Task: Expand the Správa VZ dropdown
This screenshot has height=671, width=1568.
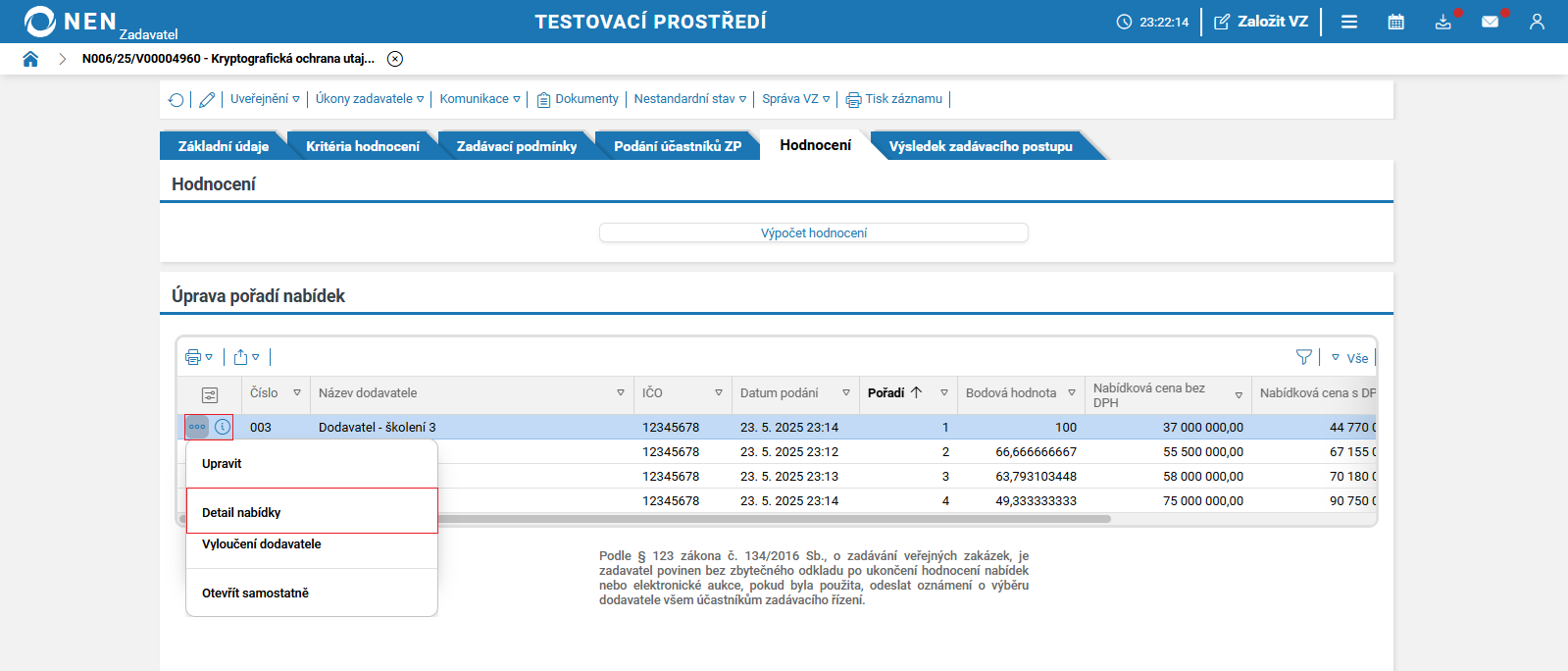Action: click(796, 99)
